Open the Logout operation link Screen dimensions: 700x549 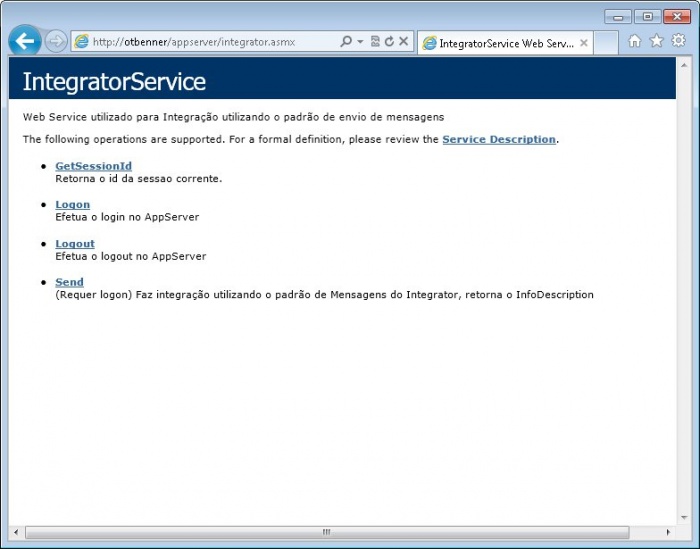(75, 244)
